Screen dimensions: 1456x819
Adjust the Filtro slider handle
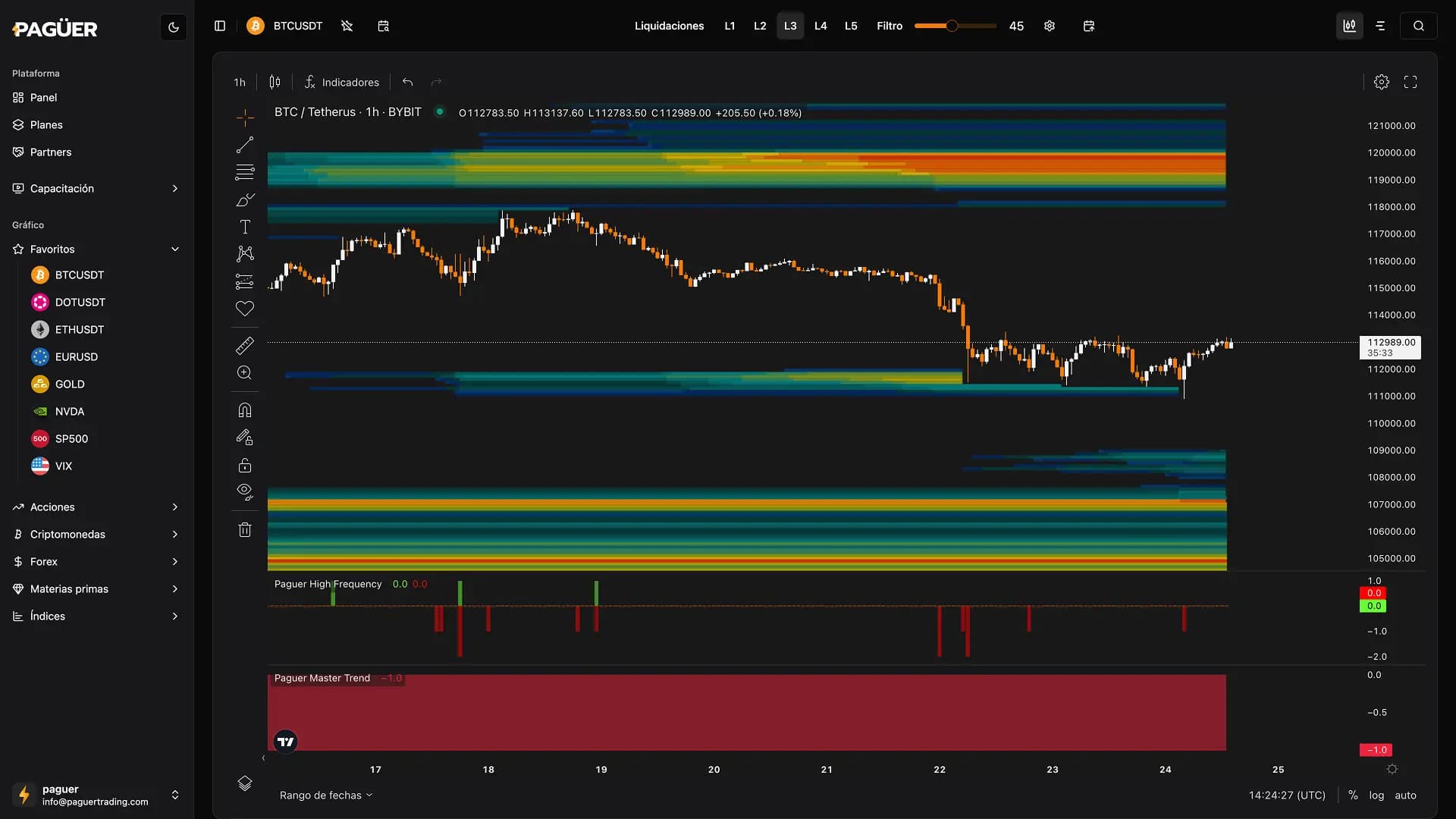click(952, 26)
